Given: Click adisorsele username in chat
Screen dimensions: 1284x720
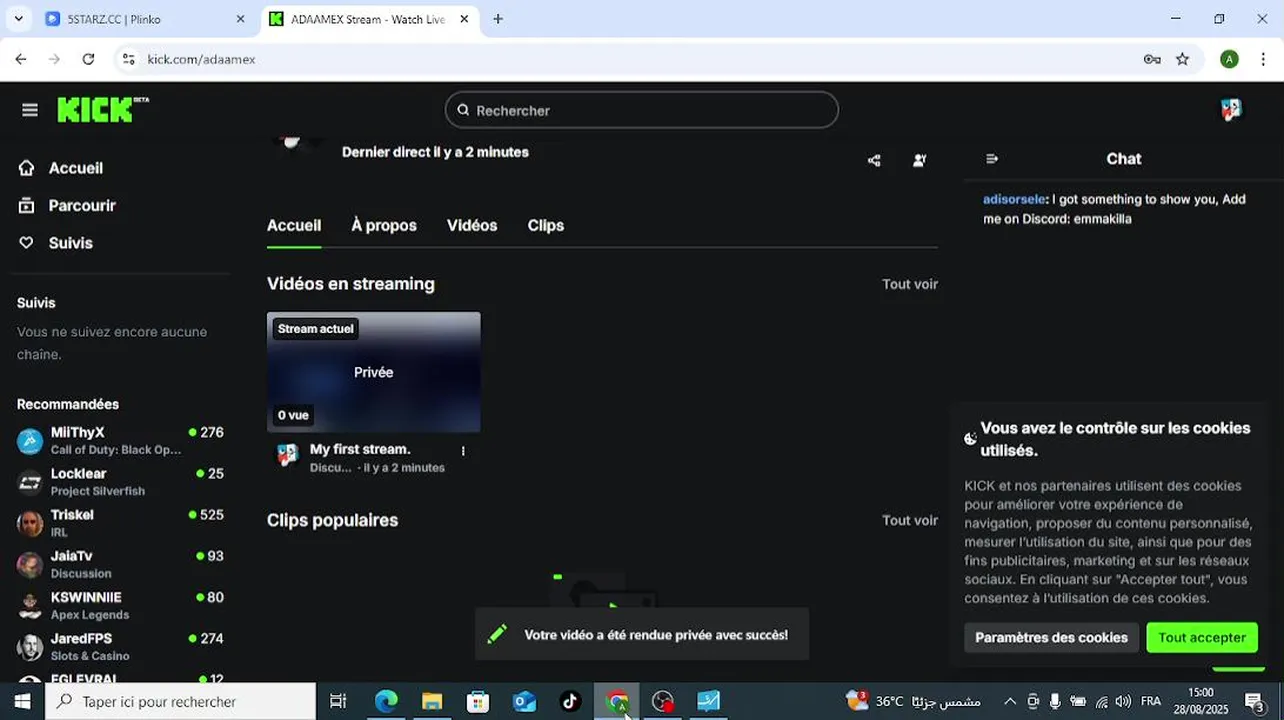Looking at the screenshot, I should (x=1014, y=199).
